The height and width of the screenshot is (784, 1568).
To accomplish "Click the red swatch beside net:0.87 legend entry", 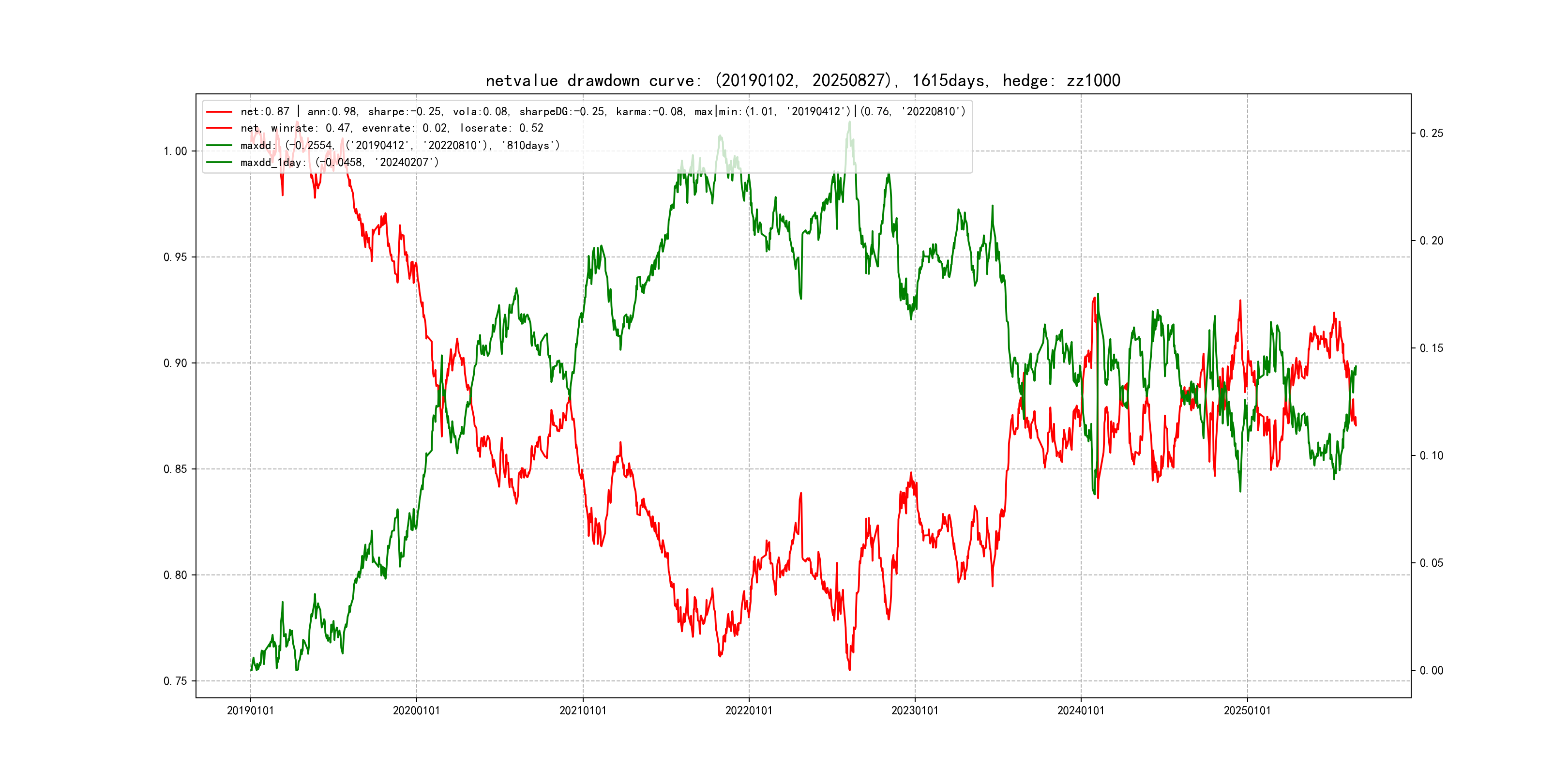I will pos(219,111).
